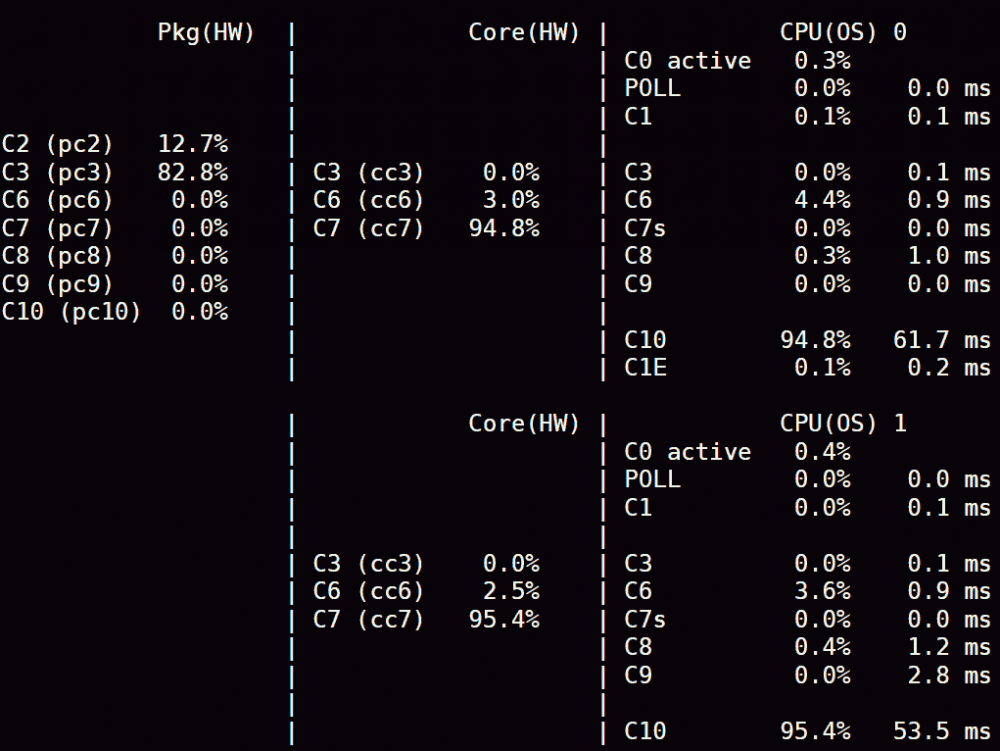Select CPU 1 C0 active 0.4% row

point(737,452)
